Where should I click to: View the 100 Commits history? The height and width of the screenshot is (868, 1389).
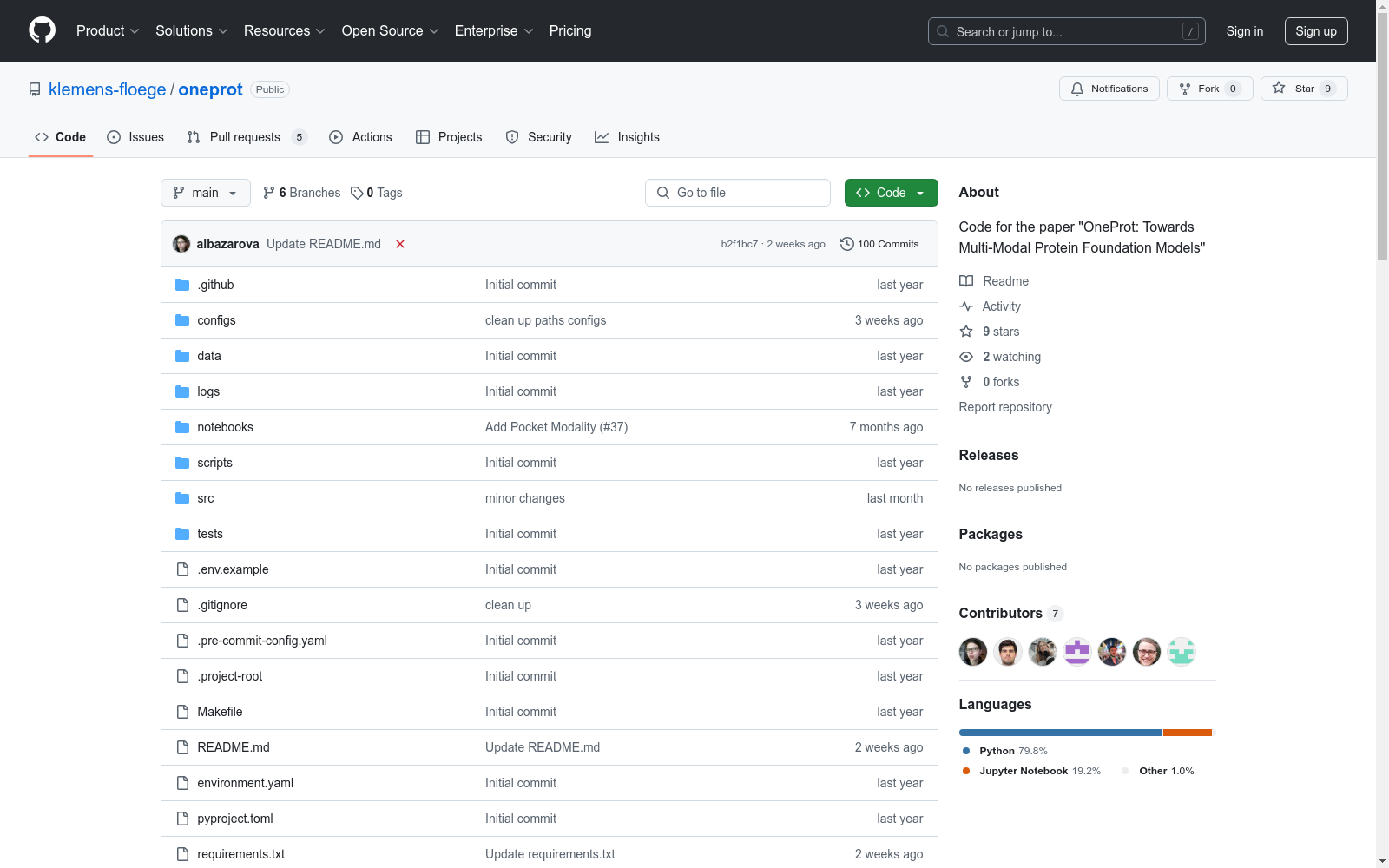click(x=879, y=244)
